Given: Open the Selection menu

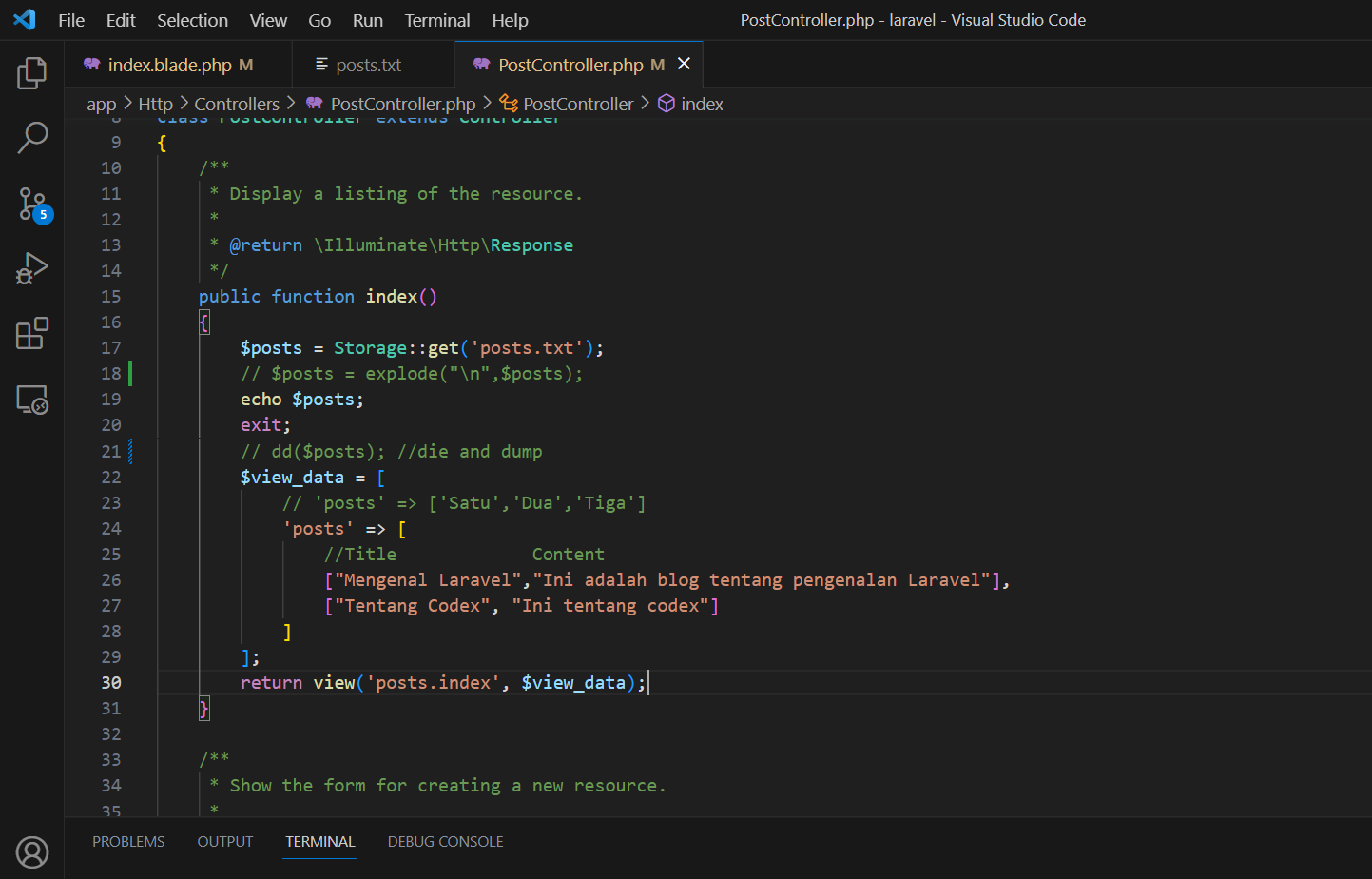Looking at the screenshot, I should point(192,20).
